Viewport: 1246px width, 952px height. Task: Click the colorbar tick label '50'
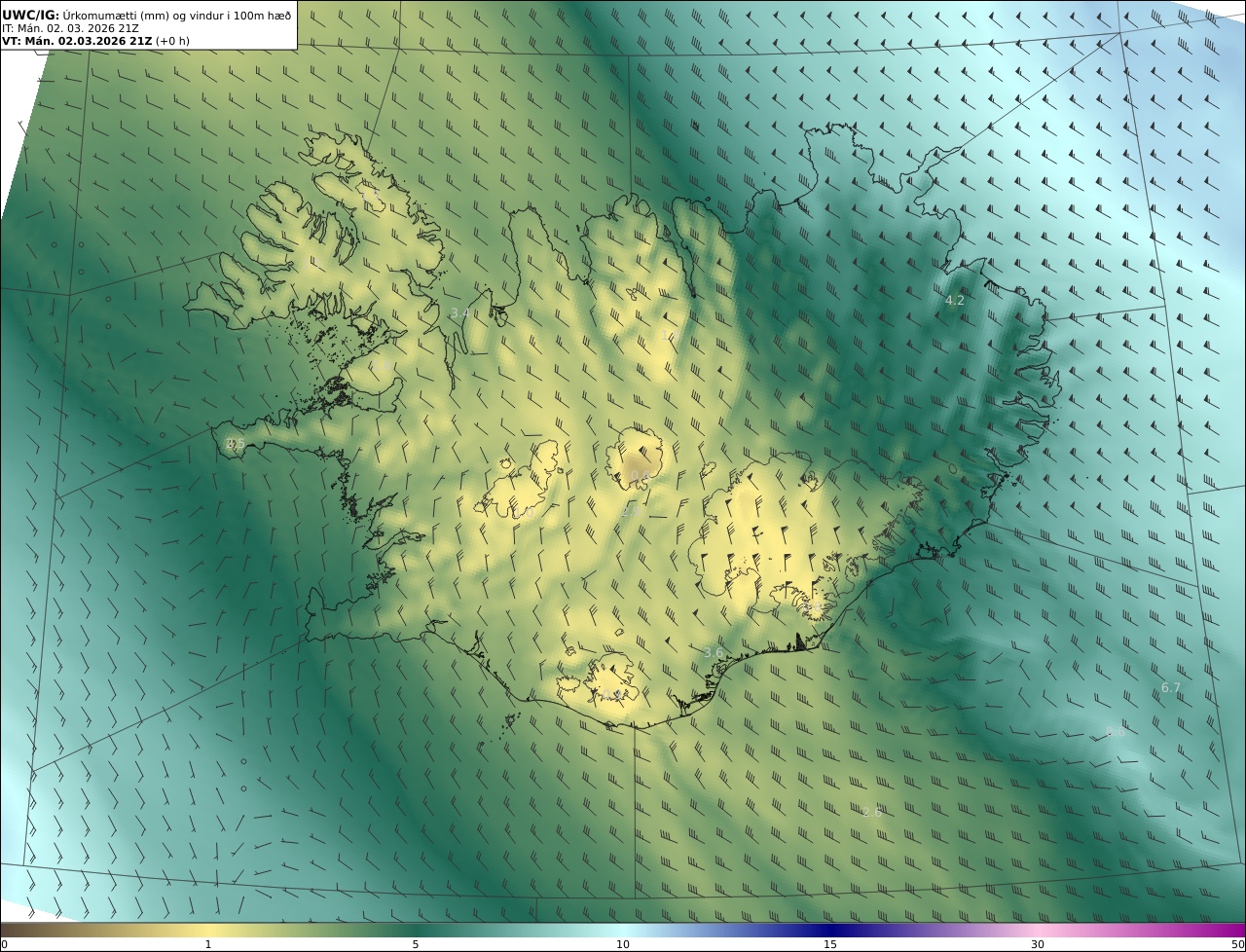point(1237,944)
